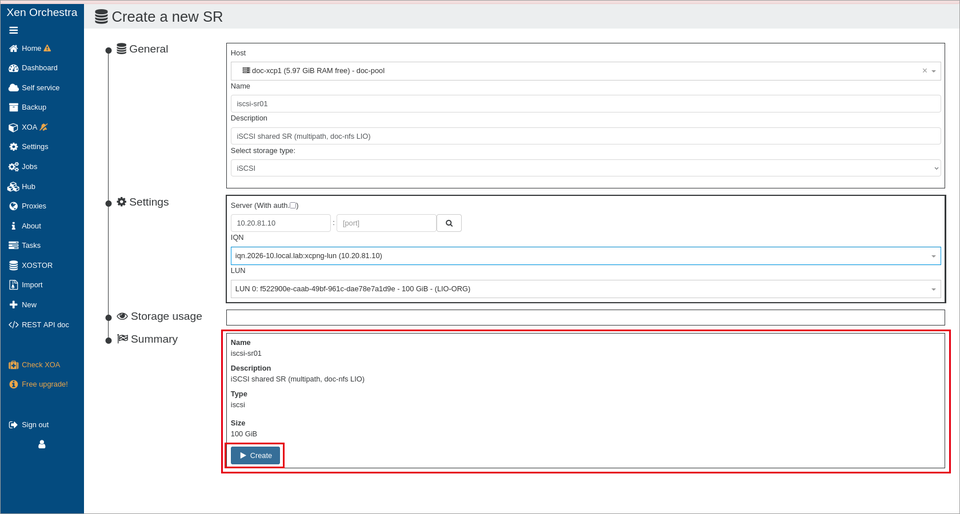
Task: Open the user profile icon in sidebar
Action: click(x=42, y=445)
